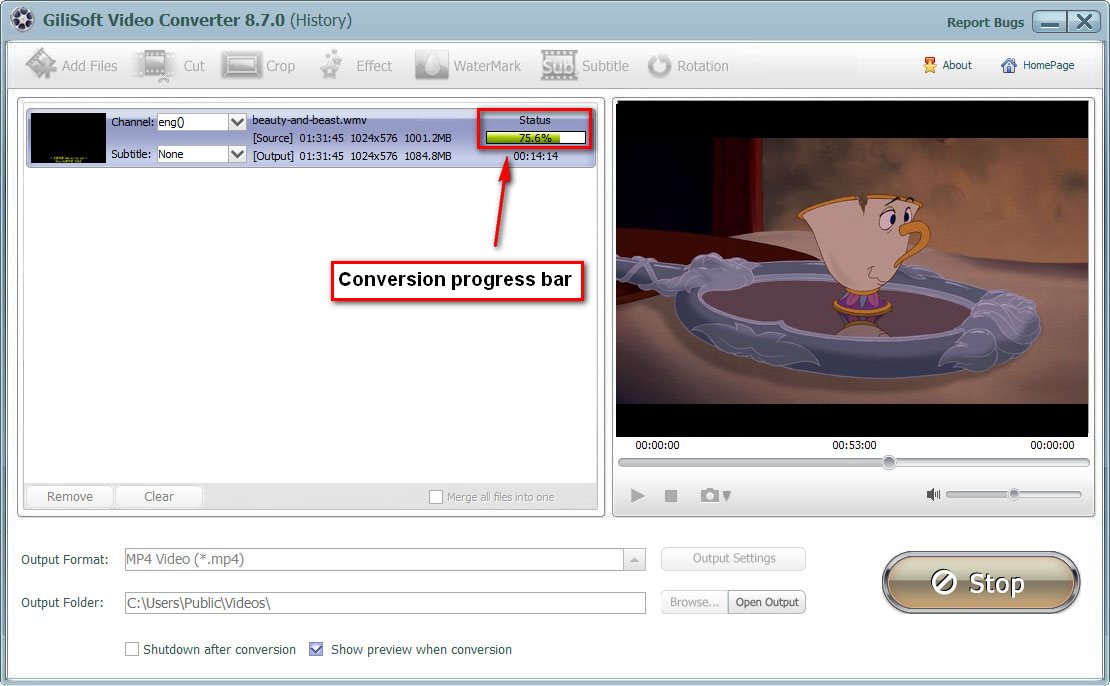Click the Browse button
This screenshot has height=686, width=1110.
(x=694, y=602)
